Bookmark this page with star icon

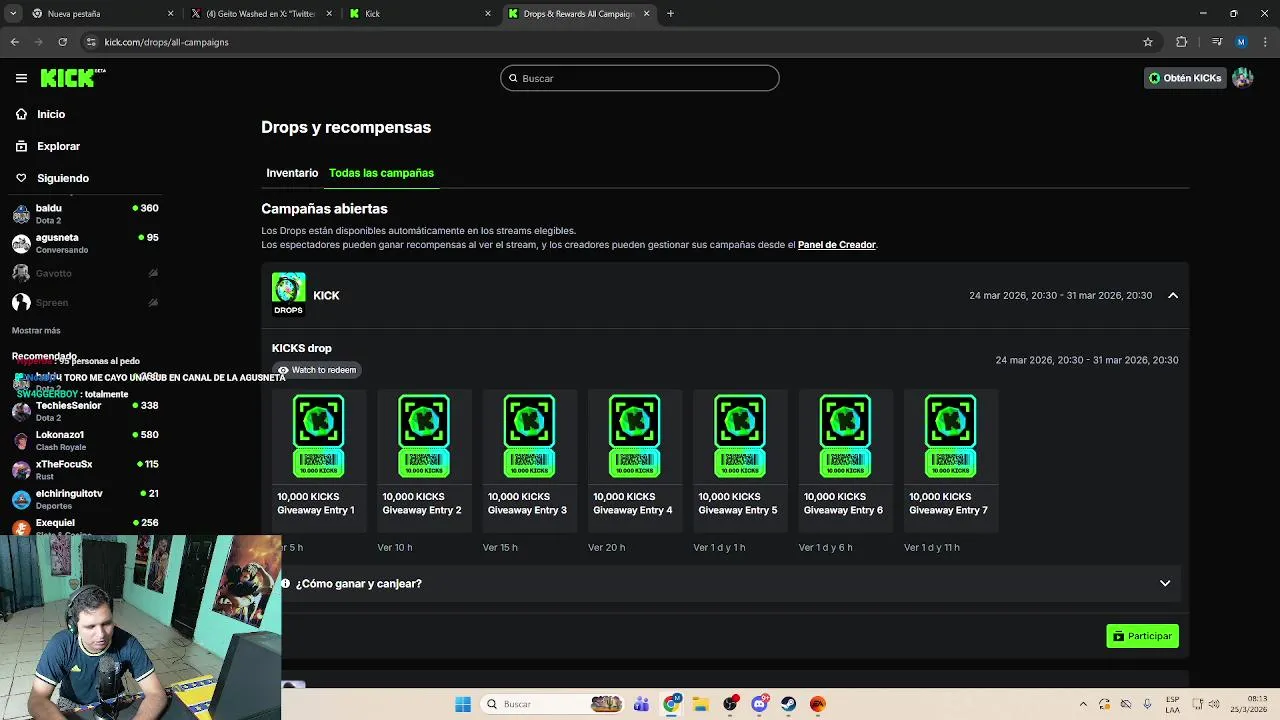[1148, 42]
